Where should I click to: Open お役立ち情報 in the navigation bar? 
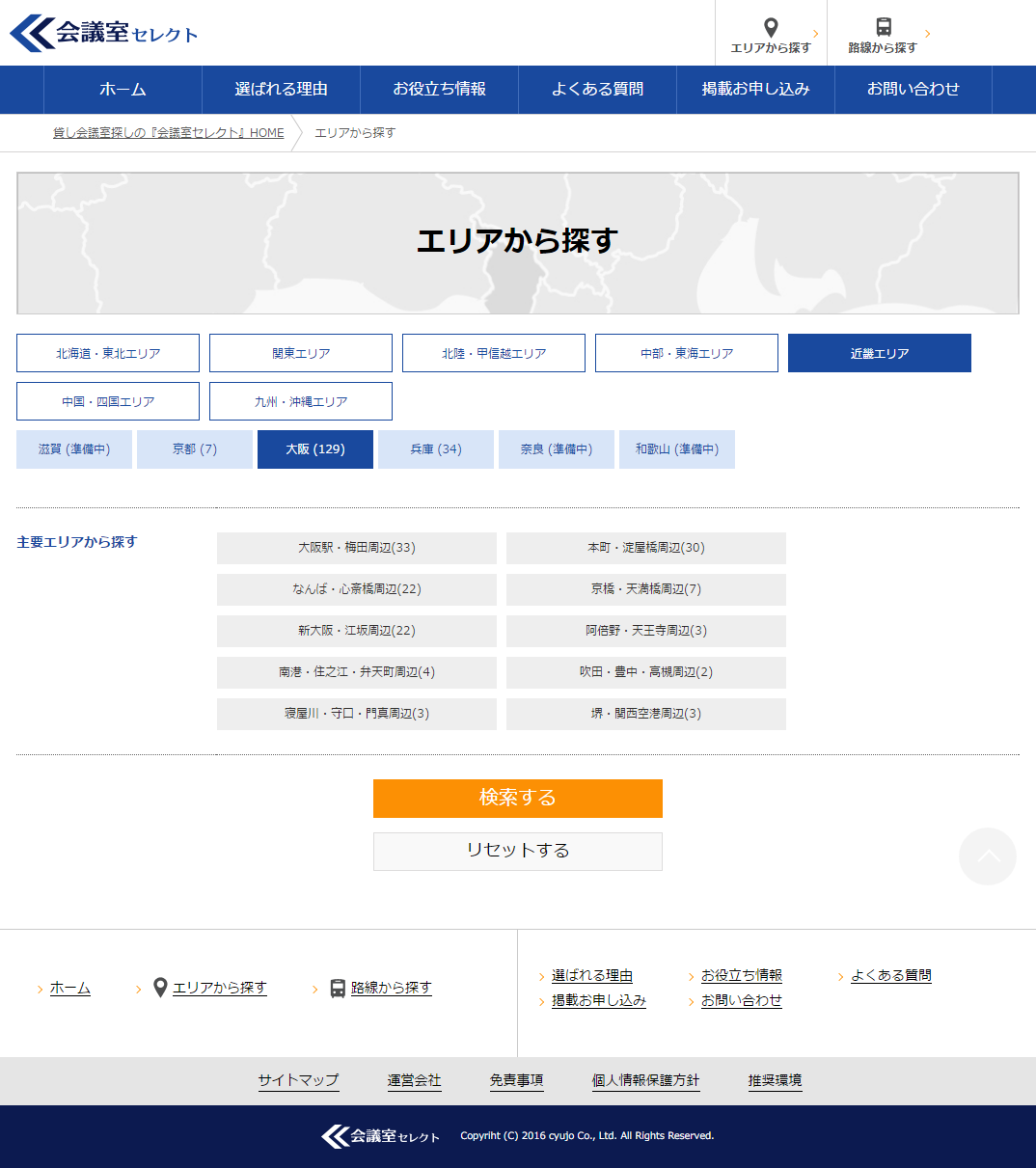click(x=439, y=90)
